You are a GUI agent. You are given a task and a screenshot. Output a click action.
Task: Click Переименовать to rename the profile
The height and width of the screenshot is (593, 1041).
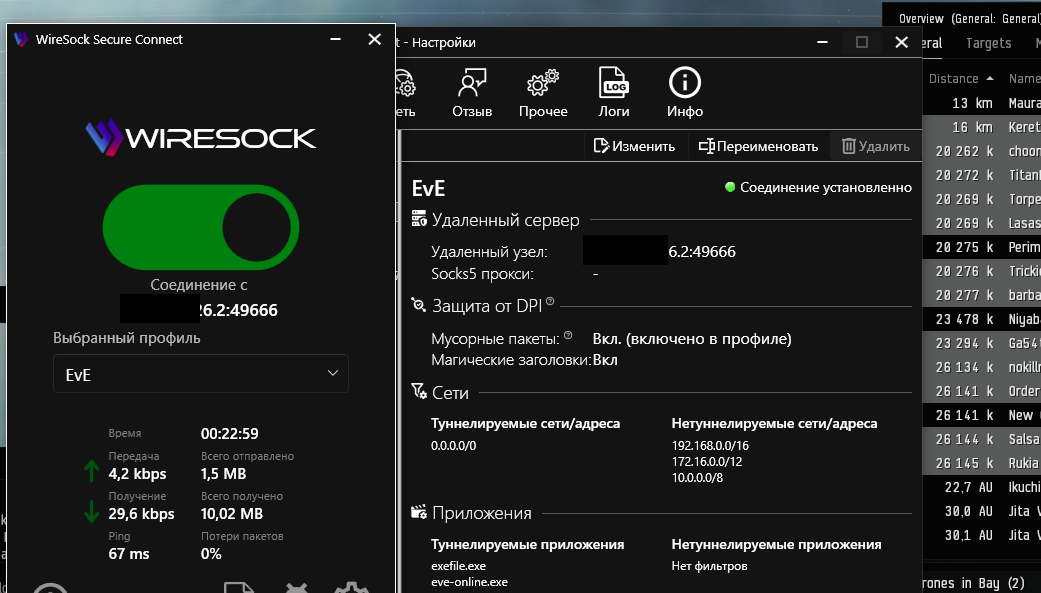pos(758,146)
